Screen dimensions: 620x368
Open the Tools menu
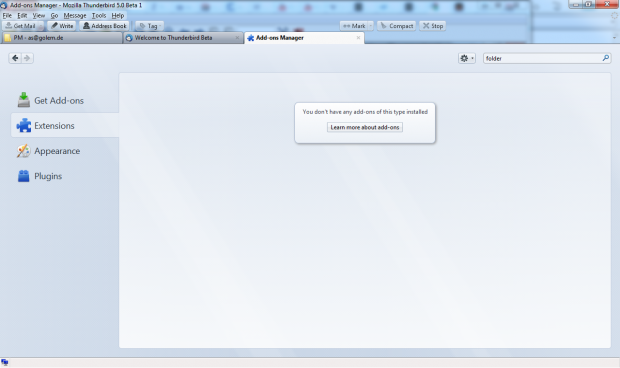99,15
